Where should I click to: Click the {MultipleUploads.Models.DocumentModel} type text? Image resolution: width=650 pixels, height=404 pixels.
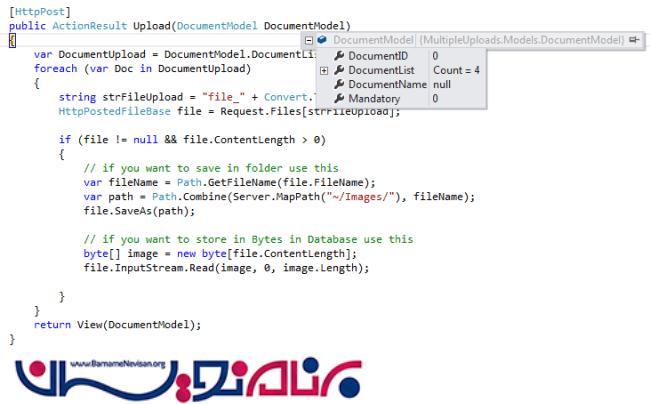[x=522, y=40]
